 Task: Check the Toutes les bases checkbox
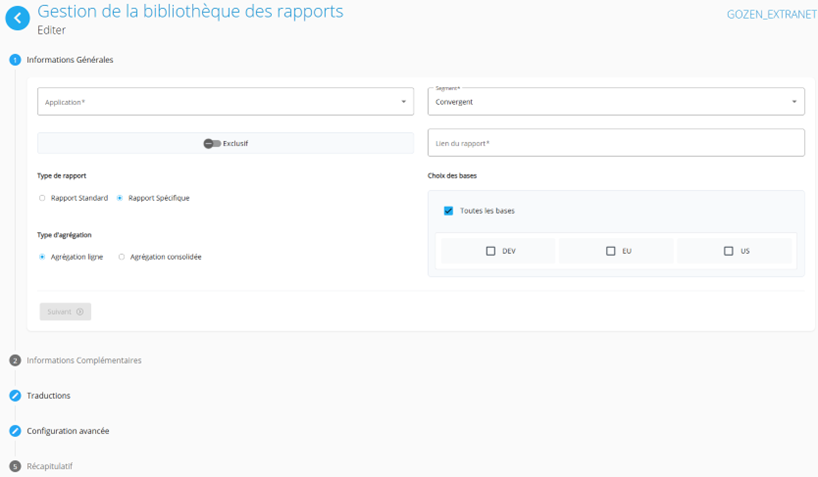pos(448,211)
